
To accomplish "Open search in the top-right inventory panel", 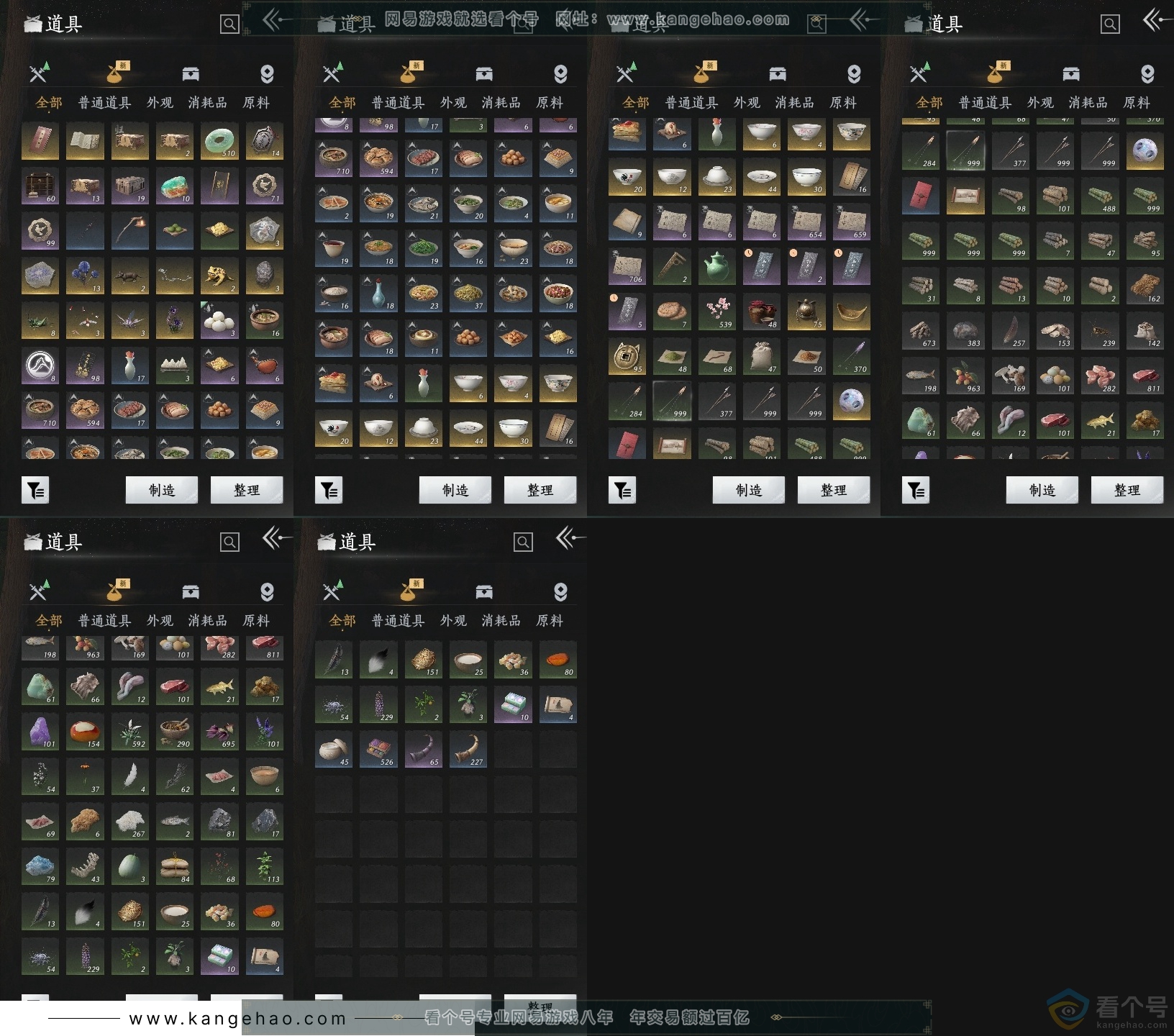I will [x=1110, y=24].
